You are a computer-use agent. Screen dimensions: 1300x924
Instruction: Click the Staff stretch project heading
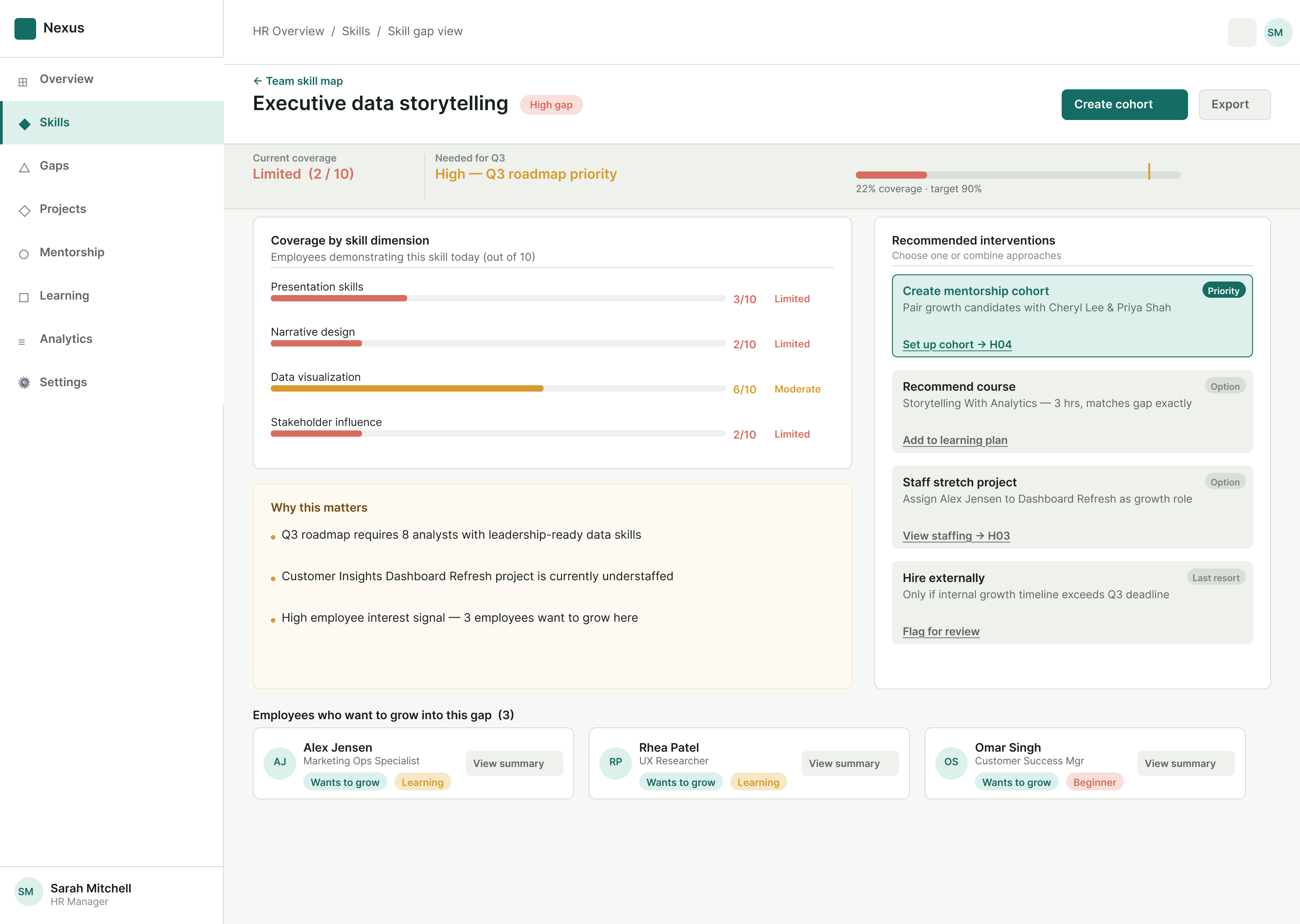click(959, 482)
